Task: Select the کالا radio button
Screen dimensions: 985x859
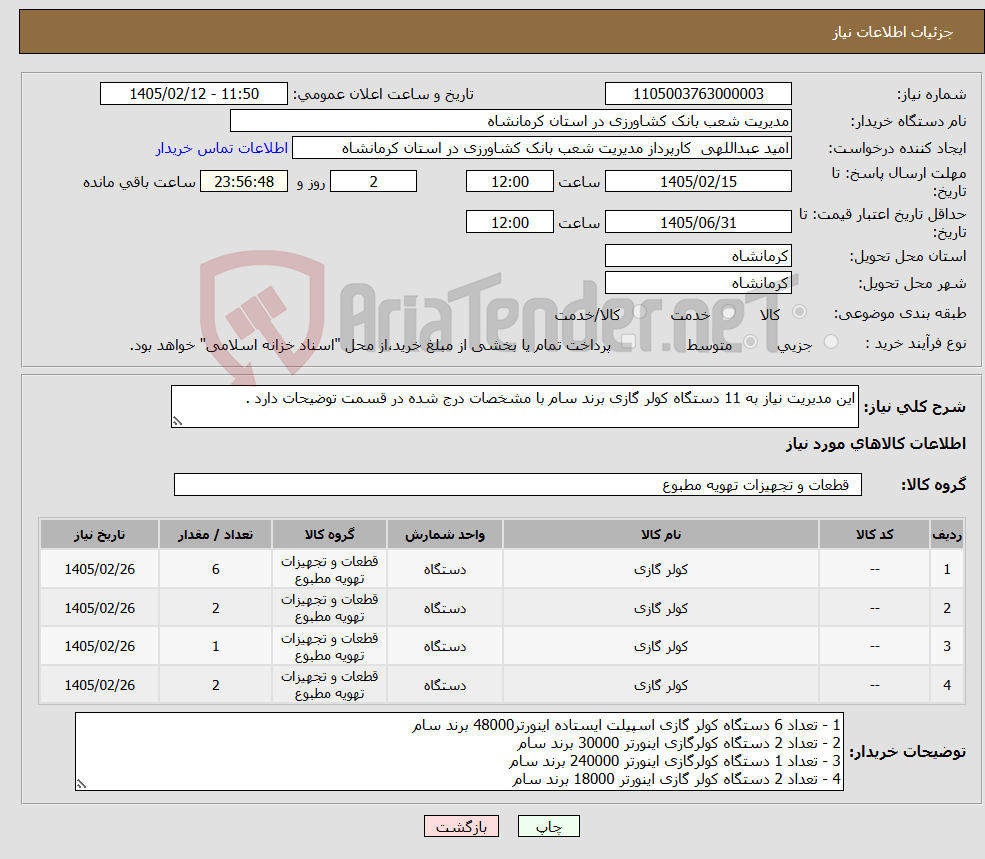Action: (800, 312)
